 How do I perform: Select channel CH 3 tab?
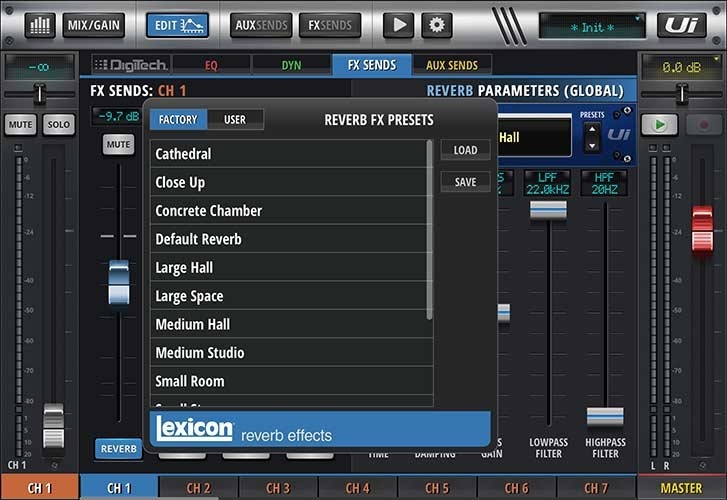click(x=278, y=488)
